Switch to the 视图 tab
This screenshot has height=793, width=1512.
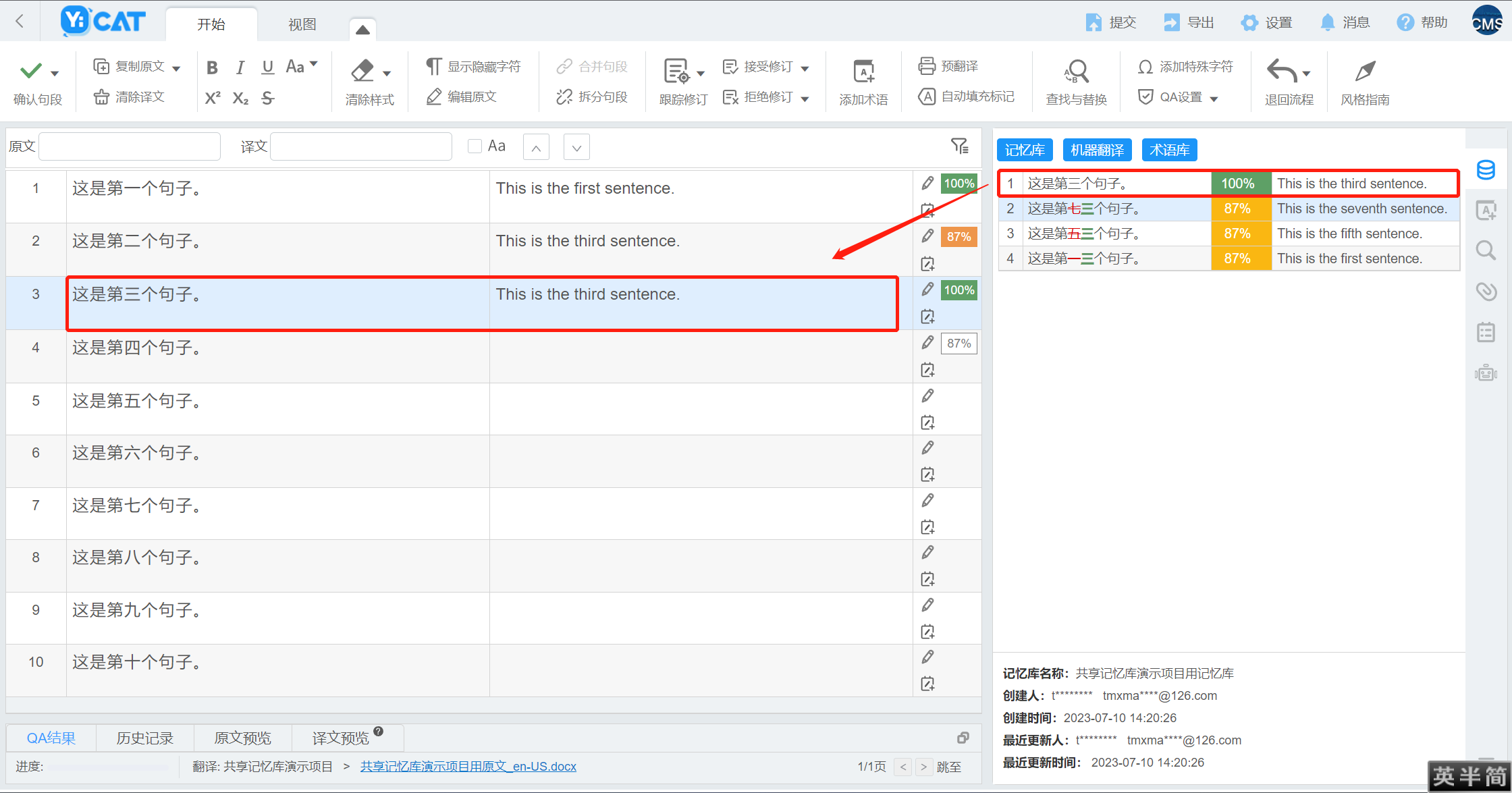(302, 24)
